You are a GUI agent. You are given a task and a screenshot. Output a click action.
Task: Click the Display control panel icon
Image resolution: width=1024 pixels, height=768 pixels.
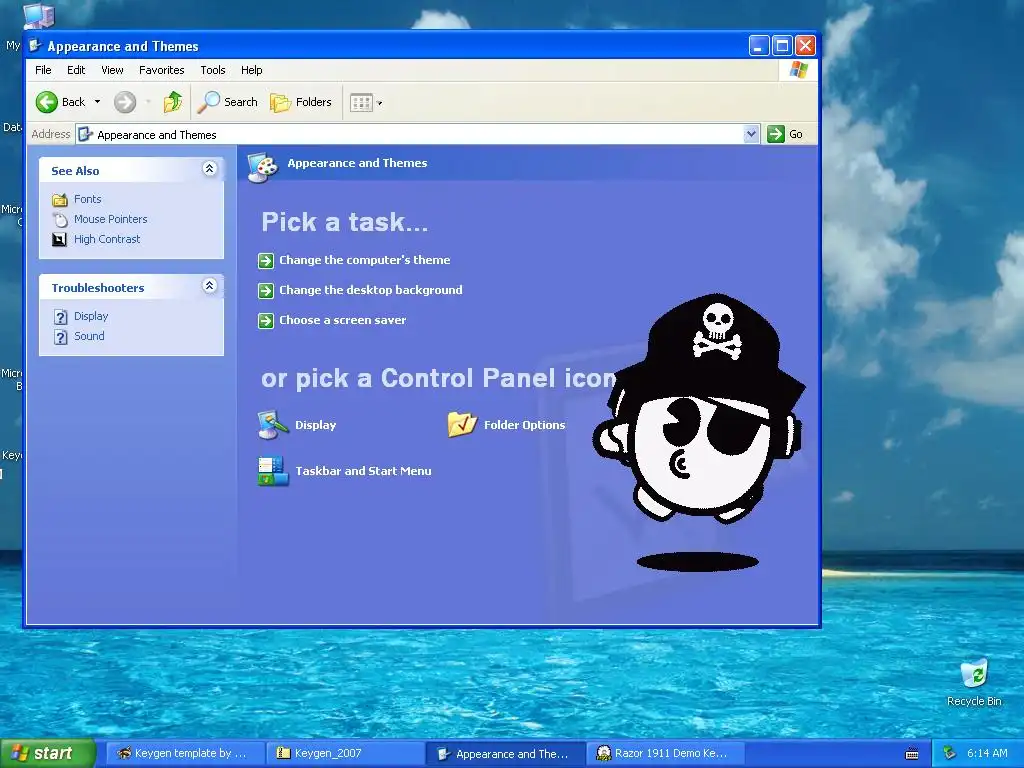[273, 425]
